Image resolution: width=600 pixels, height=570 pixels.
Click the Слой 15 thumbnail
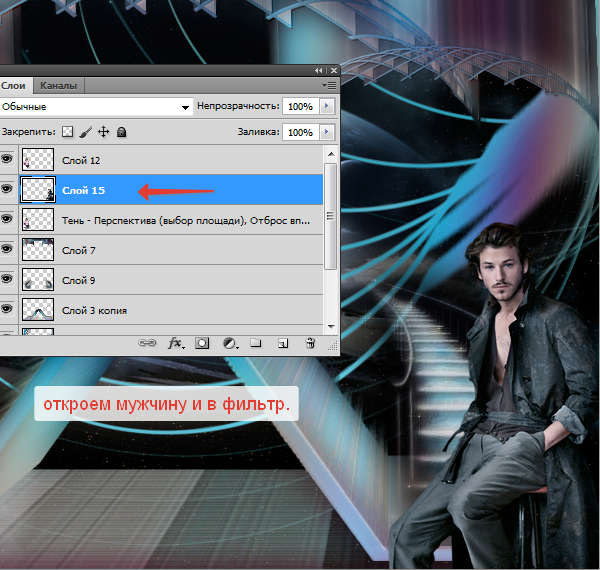click(38, 189)
